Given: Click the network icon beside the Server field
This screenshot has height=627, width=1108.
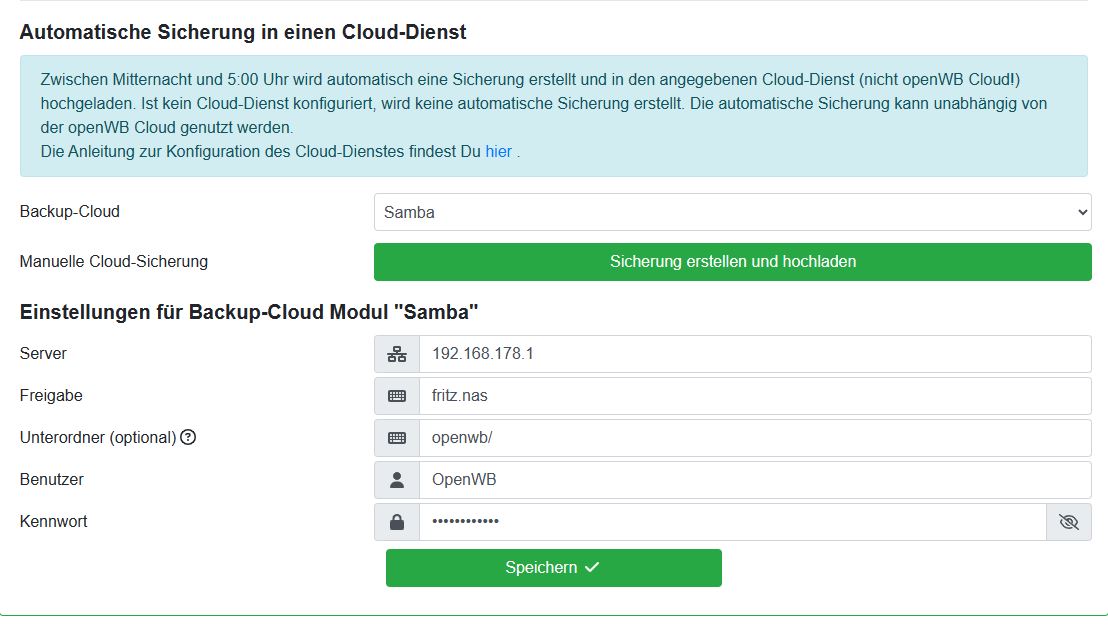Looking at the screenshot, I should point(397,354).
